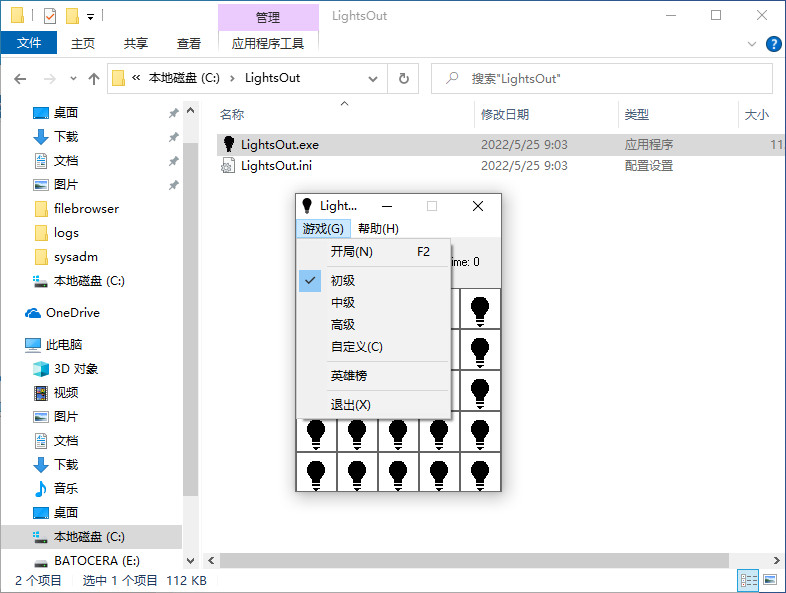Sort files by the 修改日期 column header
786x593 pixels.
505,115
